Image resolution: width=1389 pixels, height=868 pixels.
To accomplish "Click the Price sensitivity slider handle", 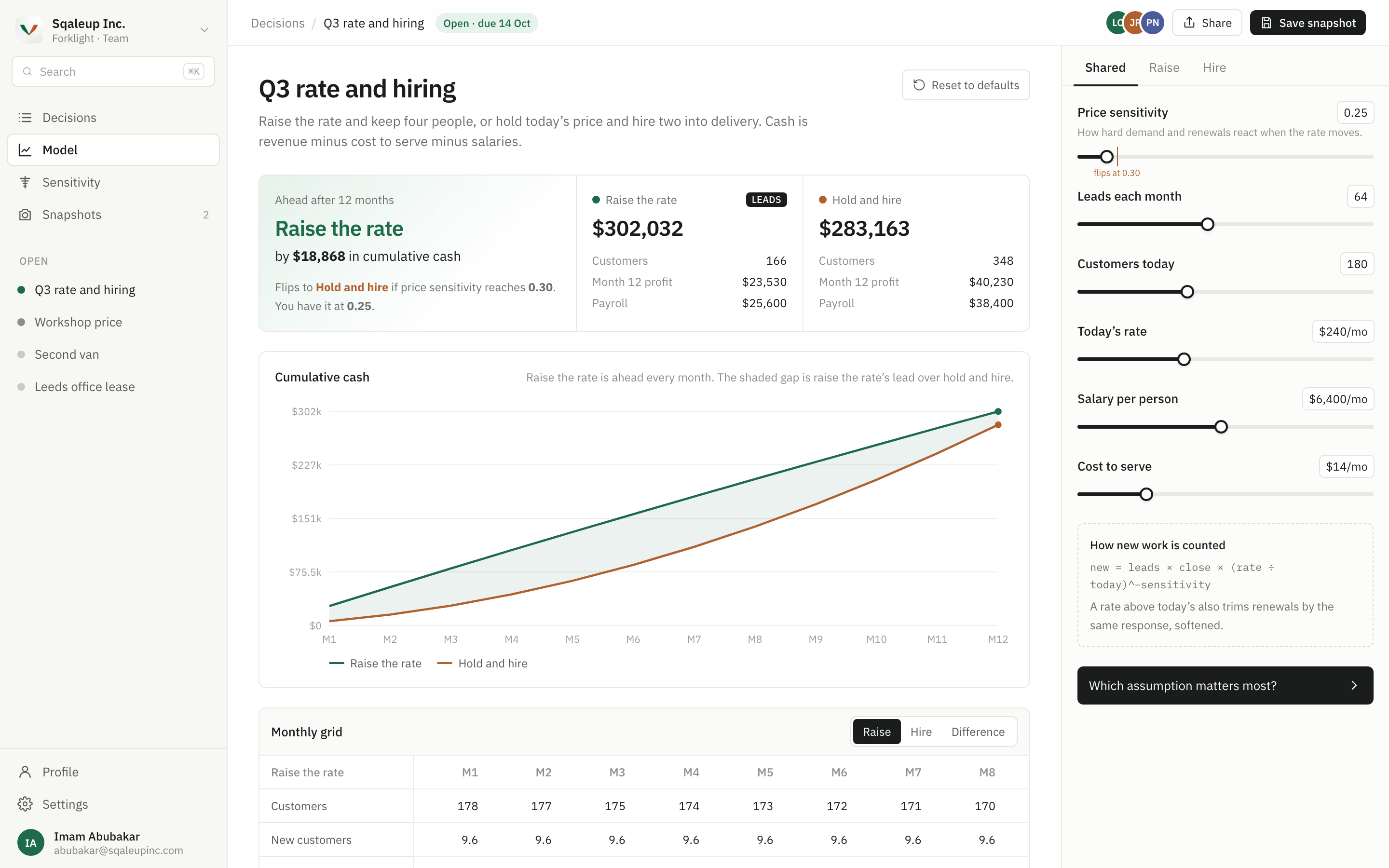I will coord(1106,157).
